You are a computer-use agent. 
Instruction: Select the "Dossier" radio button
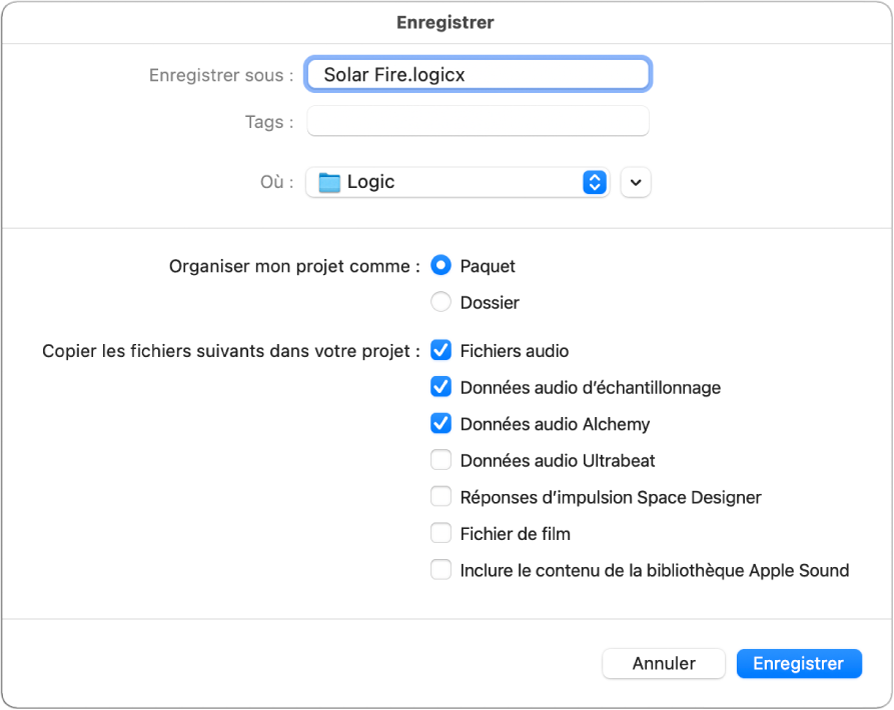441,302
